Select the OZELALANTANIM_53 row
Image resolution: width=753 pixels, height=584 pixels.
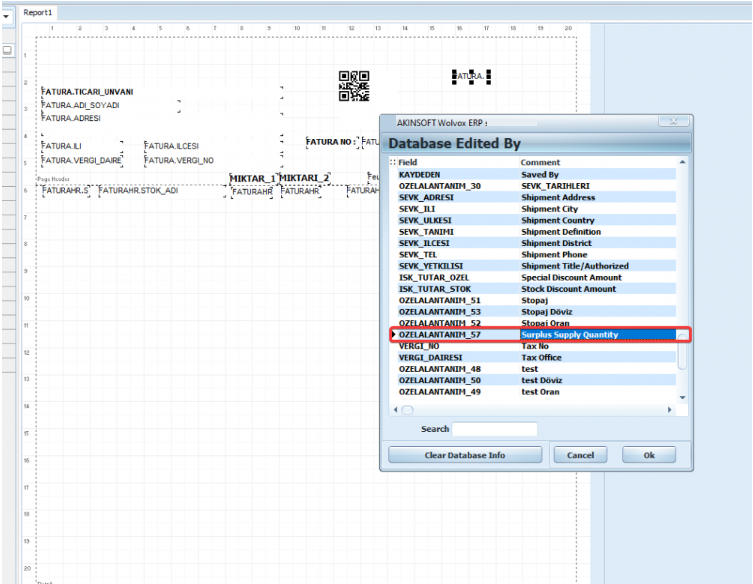pyautogui.click(x=537, y=312)
